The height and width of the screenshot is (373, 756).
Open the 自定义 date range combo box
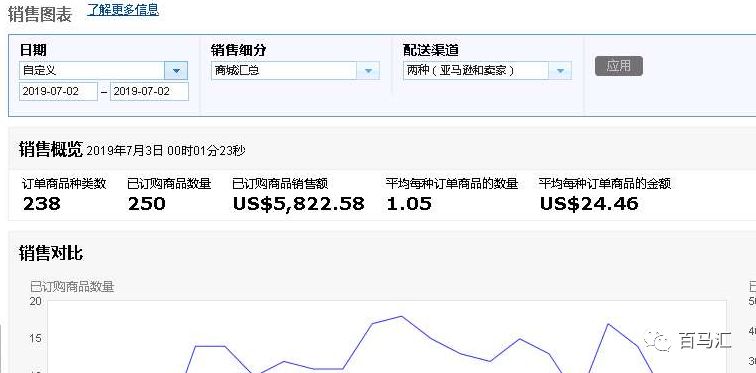point(103,71)
